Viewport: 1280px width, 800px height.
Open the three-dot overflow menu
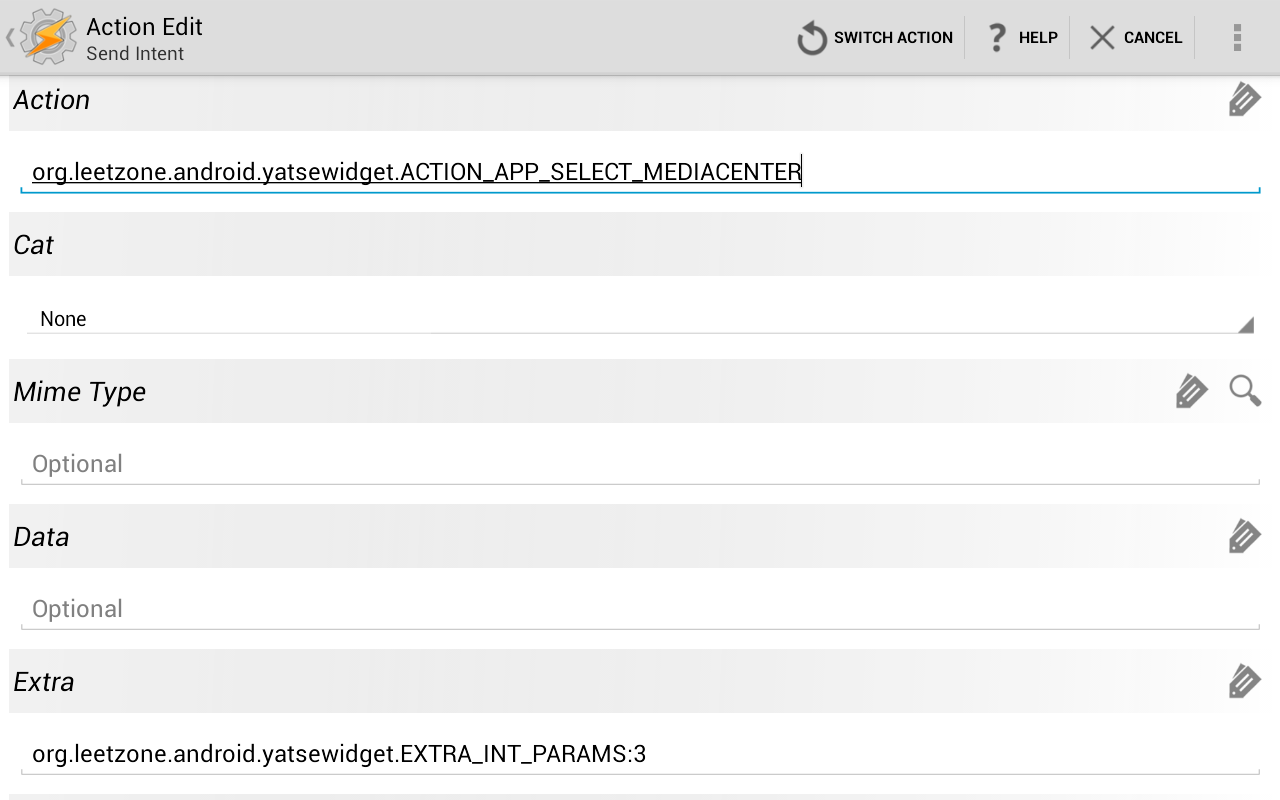pyautogui.click(x=1237, y=38)
